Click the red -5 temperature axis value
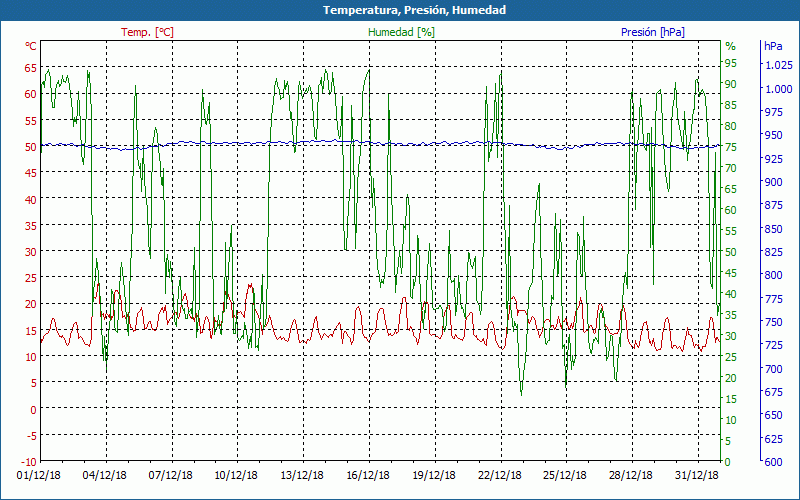 pyautogui.click(x=32, y=436)
